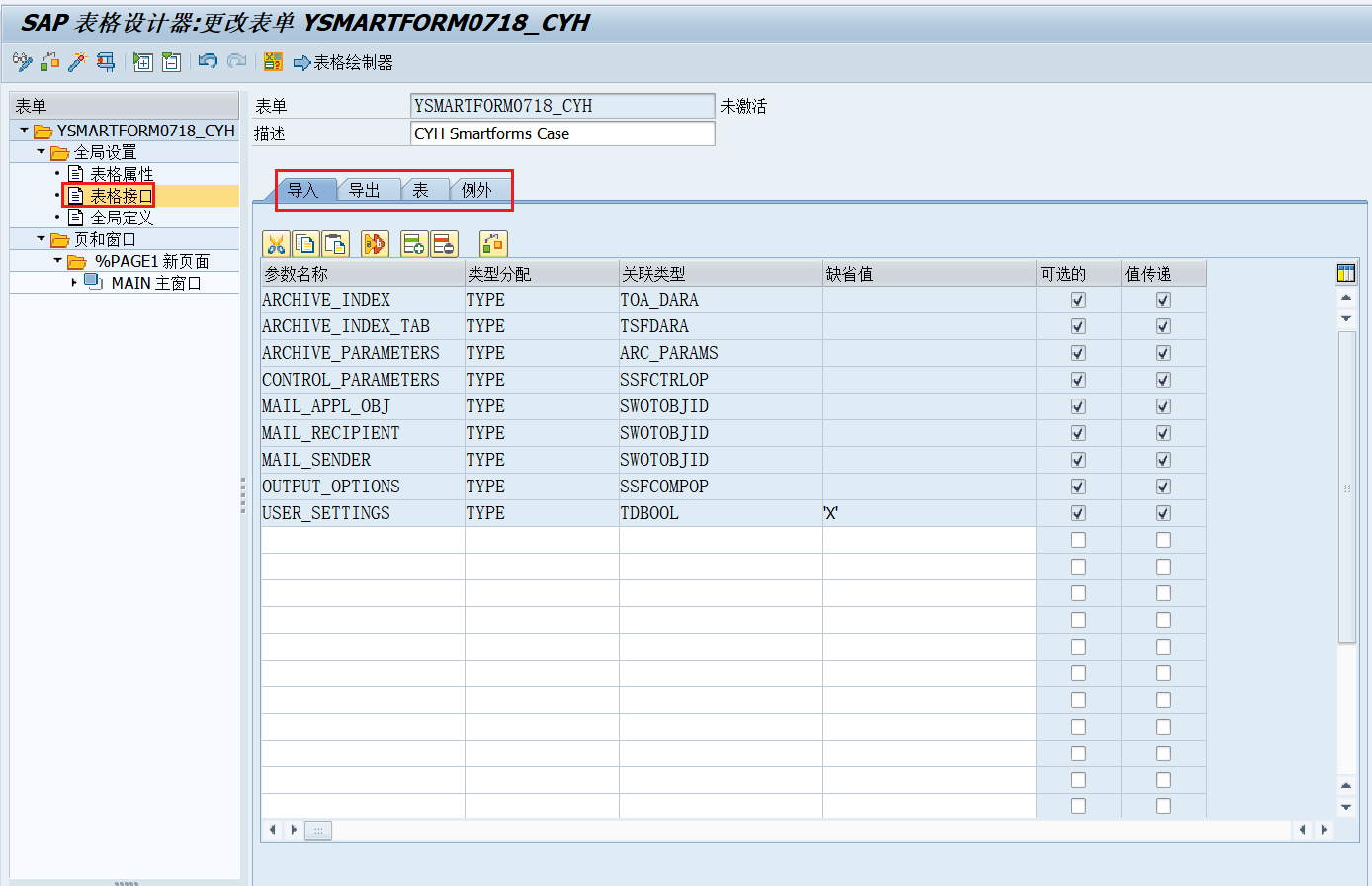Click the undo arrow in the toolbar
The image size is (1372, 886).
[x=208, y=62]
